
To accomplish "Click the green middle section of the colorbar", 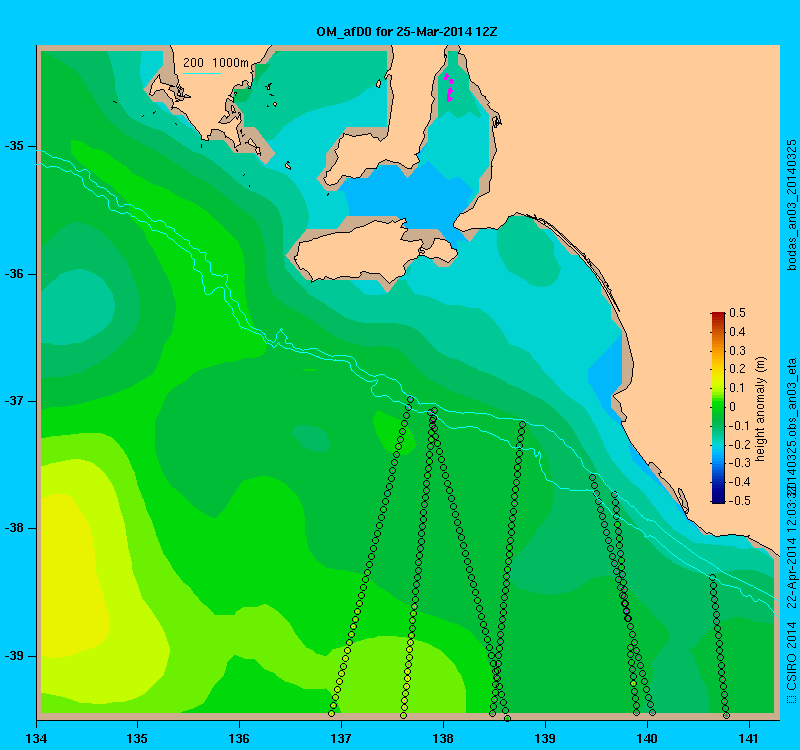I will coord(718,411).
